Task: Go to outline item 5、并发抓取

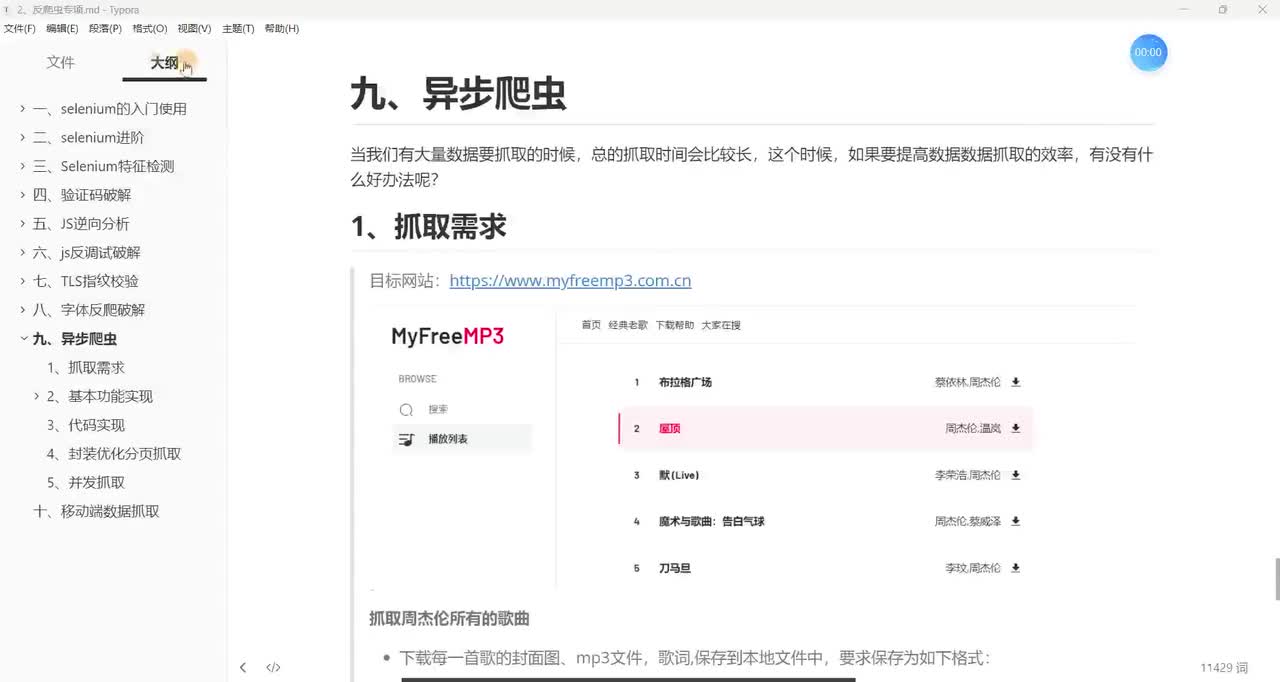Action: coord(85,483)
